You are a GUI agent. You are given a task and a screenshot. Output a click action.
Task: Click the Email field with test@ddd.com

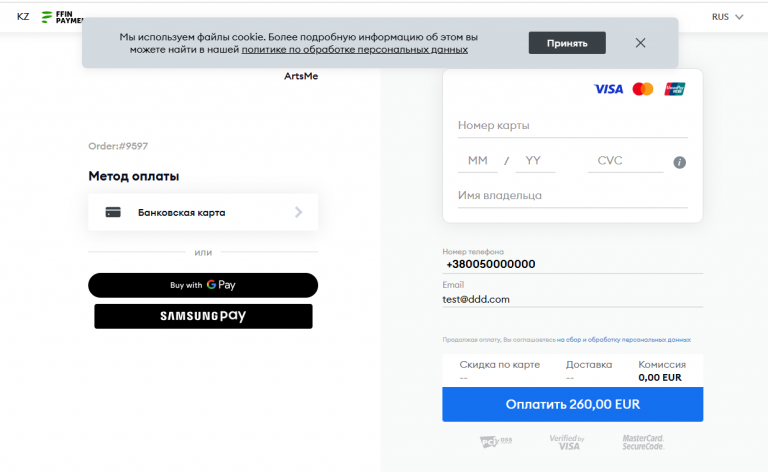572,299
